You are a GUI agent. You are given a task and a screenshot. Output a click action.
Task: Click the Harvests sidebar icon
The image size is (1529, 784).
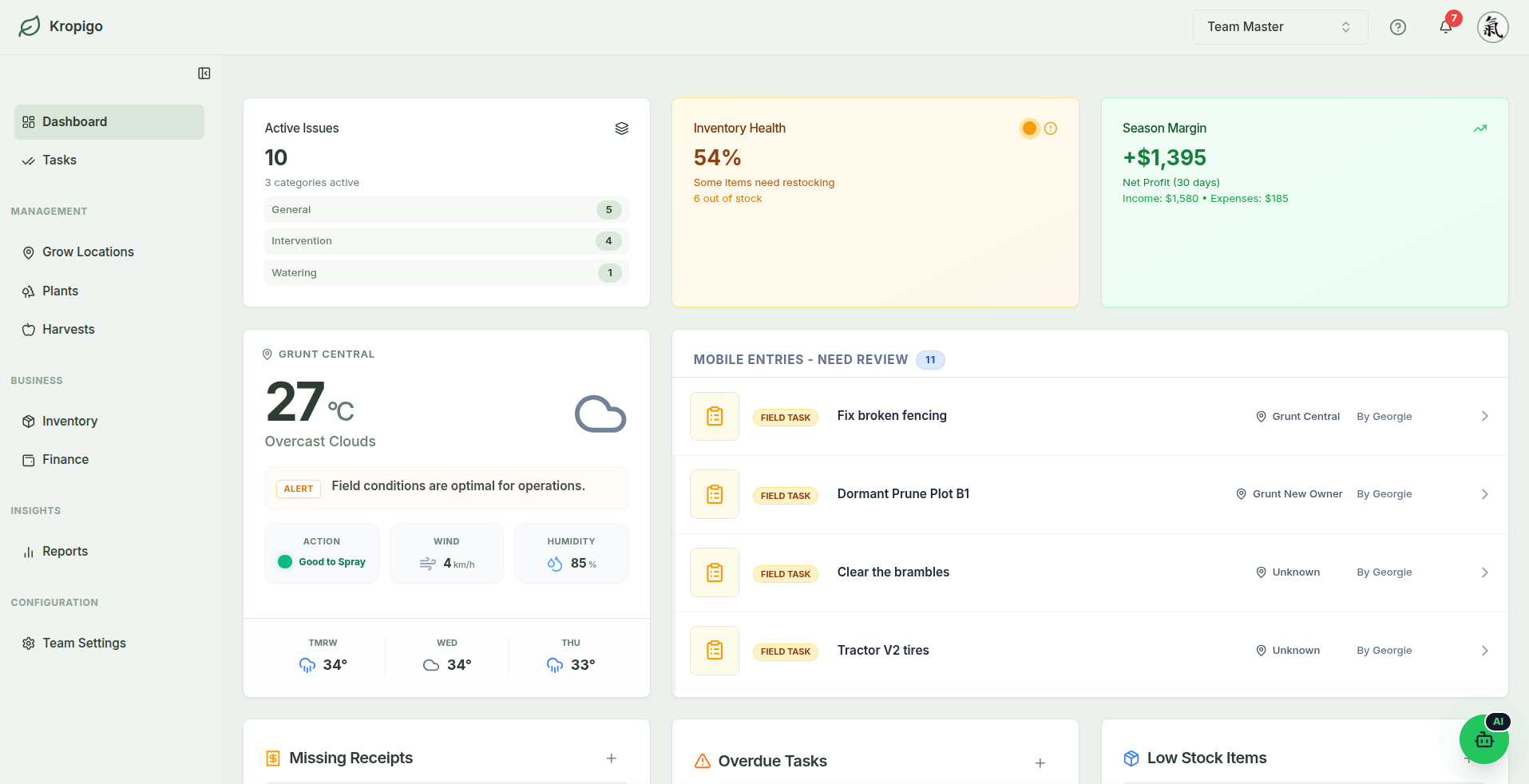[x=29, y=329]
